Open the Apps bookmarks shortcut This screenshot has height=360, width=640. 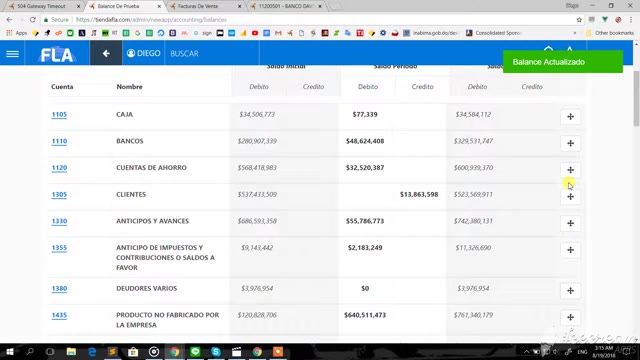pyautogui.click(x=16, y=33)
